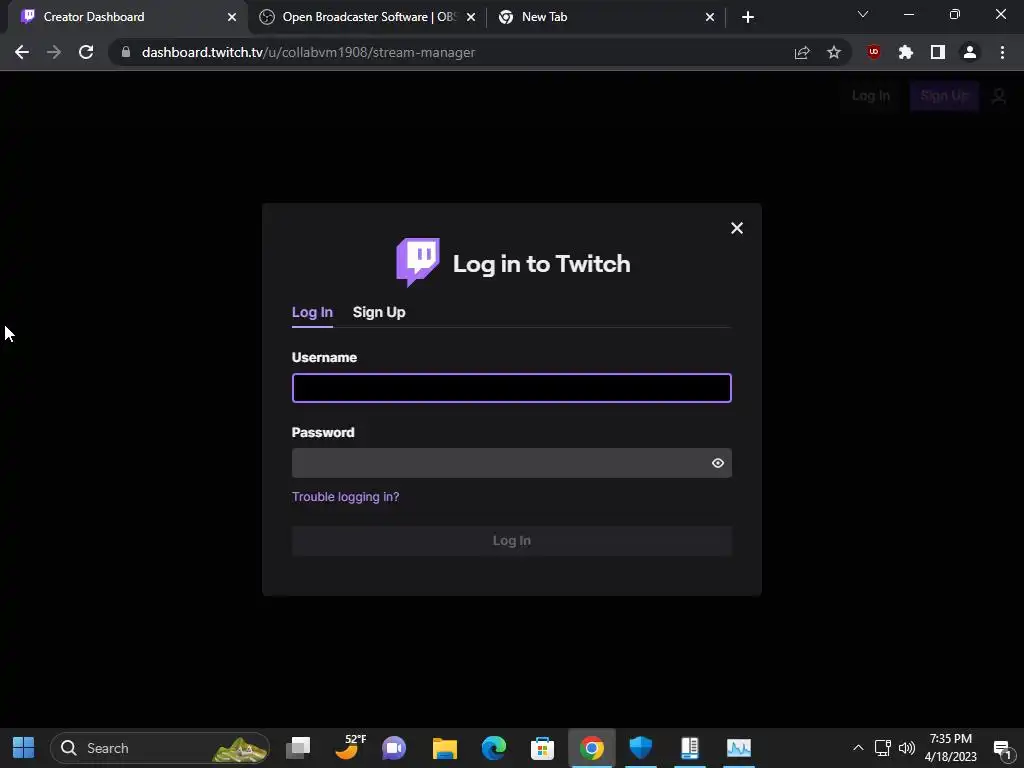Click the taskbar Search box

coord(159,748)
